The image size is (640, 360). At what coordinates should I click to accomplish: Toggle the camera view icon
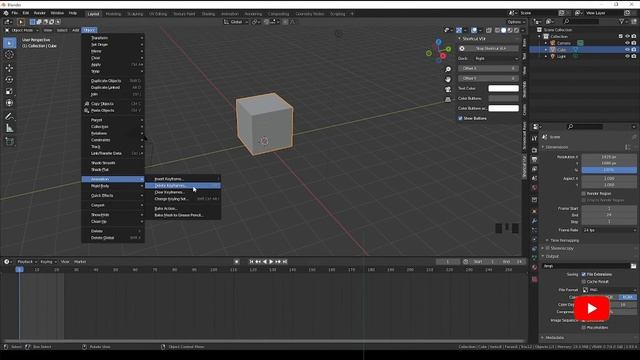click(448, 89)
